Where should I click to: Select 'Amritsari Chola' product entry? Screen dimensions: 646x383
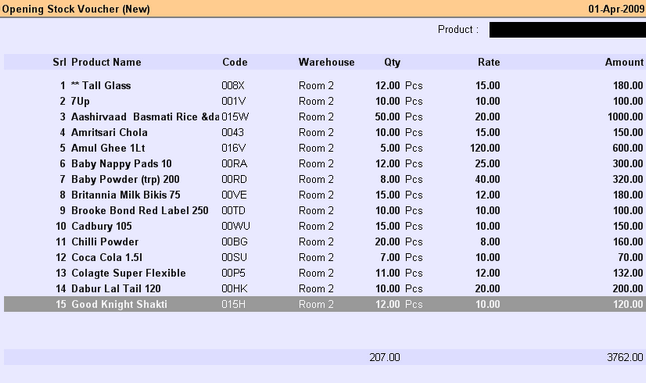pos(109,133)
